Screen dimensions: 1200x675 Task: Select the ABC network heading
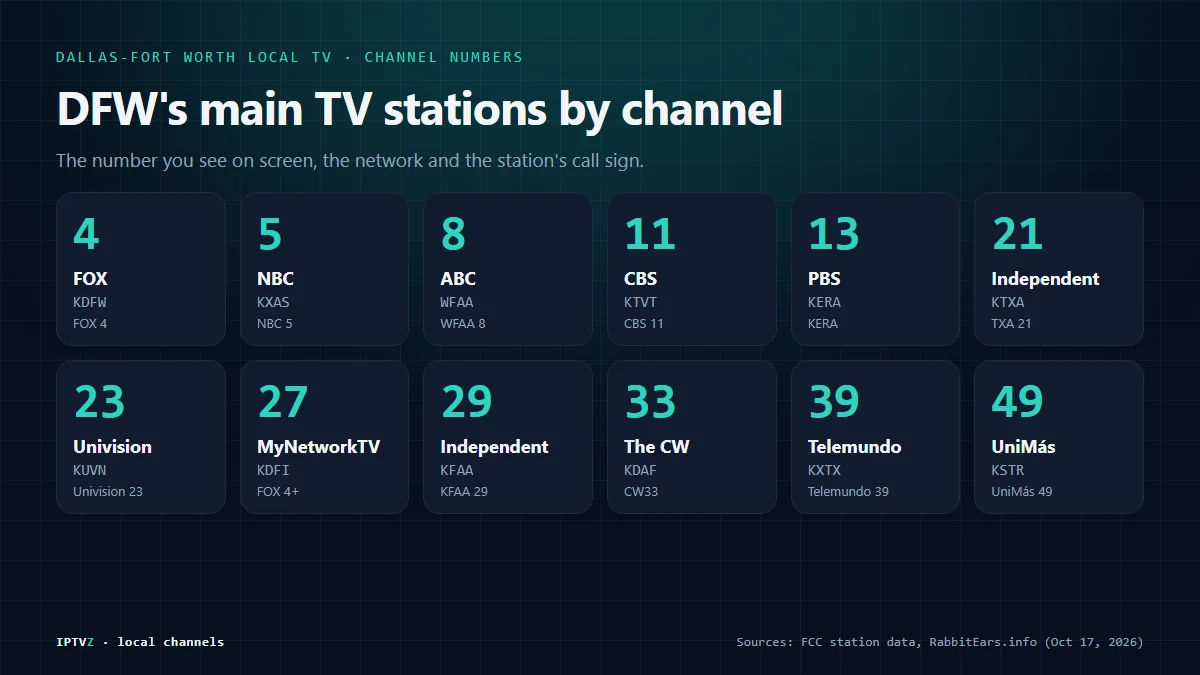(x=459, y=279)
